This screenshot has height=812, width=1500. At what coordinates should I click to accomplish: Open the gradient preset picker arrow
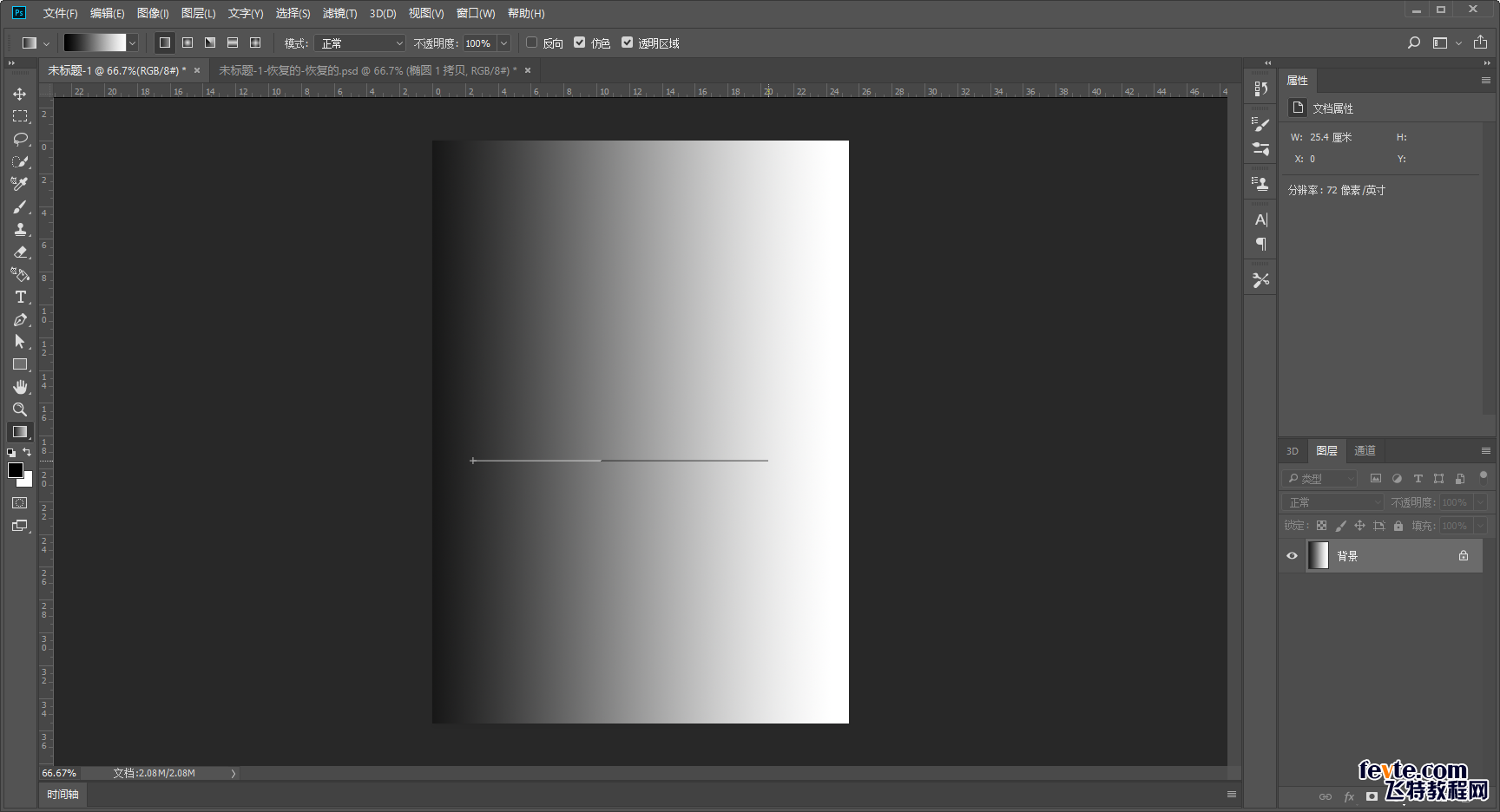[132, 43]
